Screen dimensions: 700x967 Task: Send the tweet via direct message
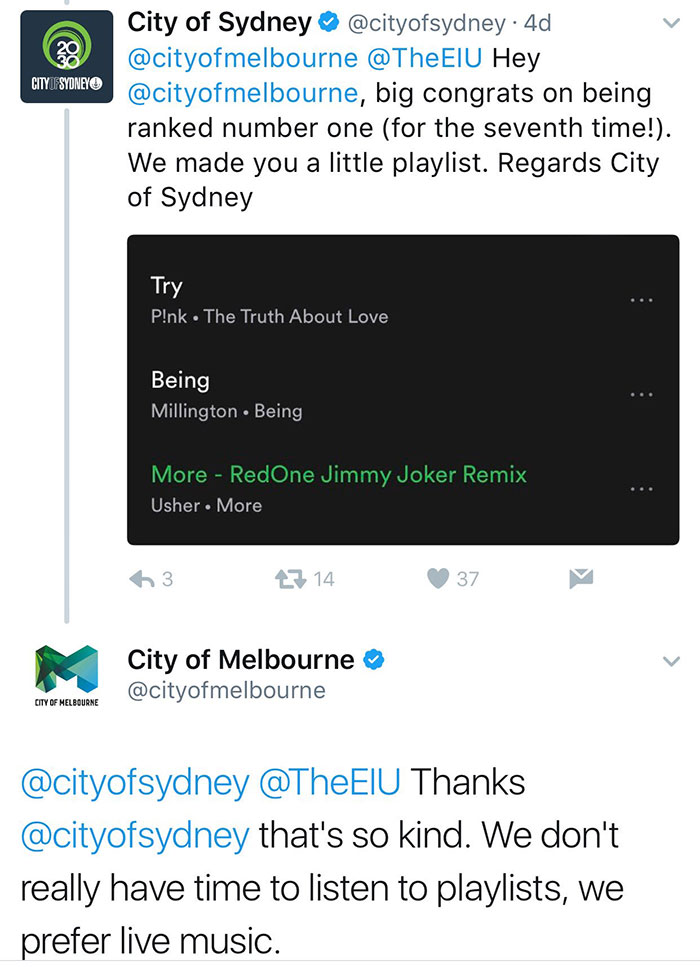click(581, 579)
